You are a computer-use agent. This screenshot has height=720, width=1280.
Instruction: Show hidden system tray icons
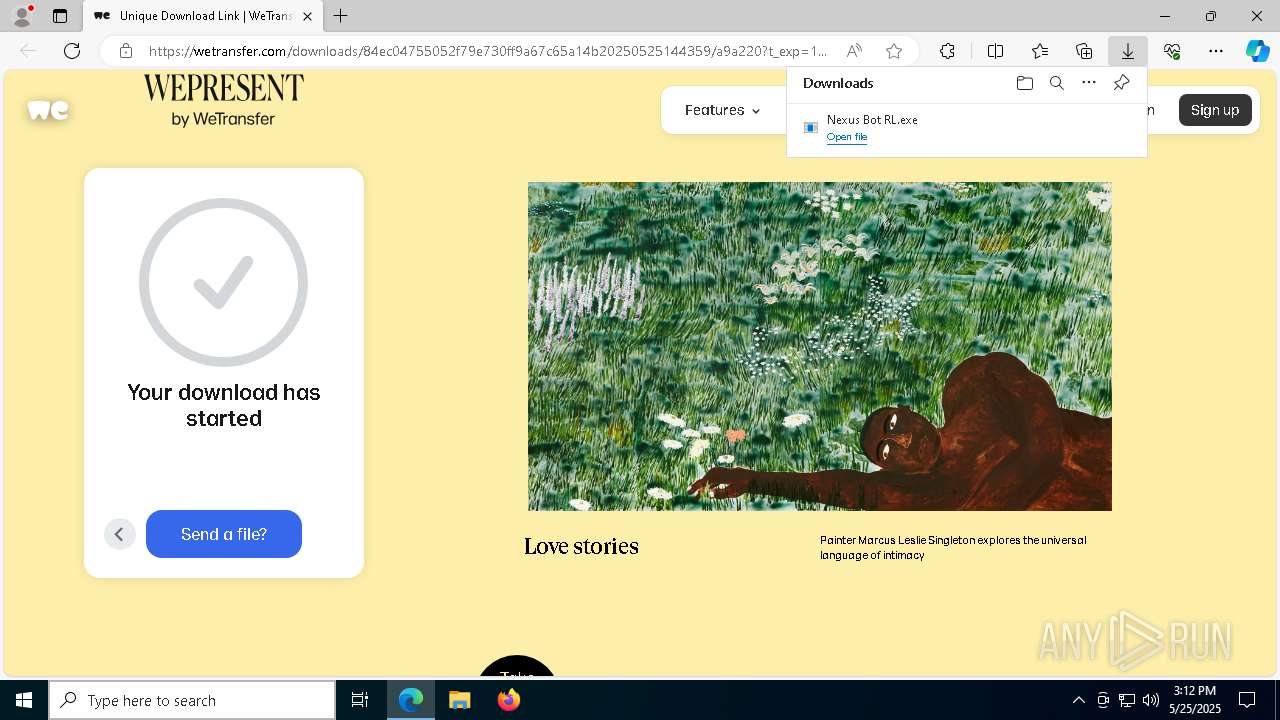(x=1078, y=700)
